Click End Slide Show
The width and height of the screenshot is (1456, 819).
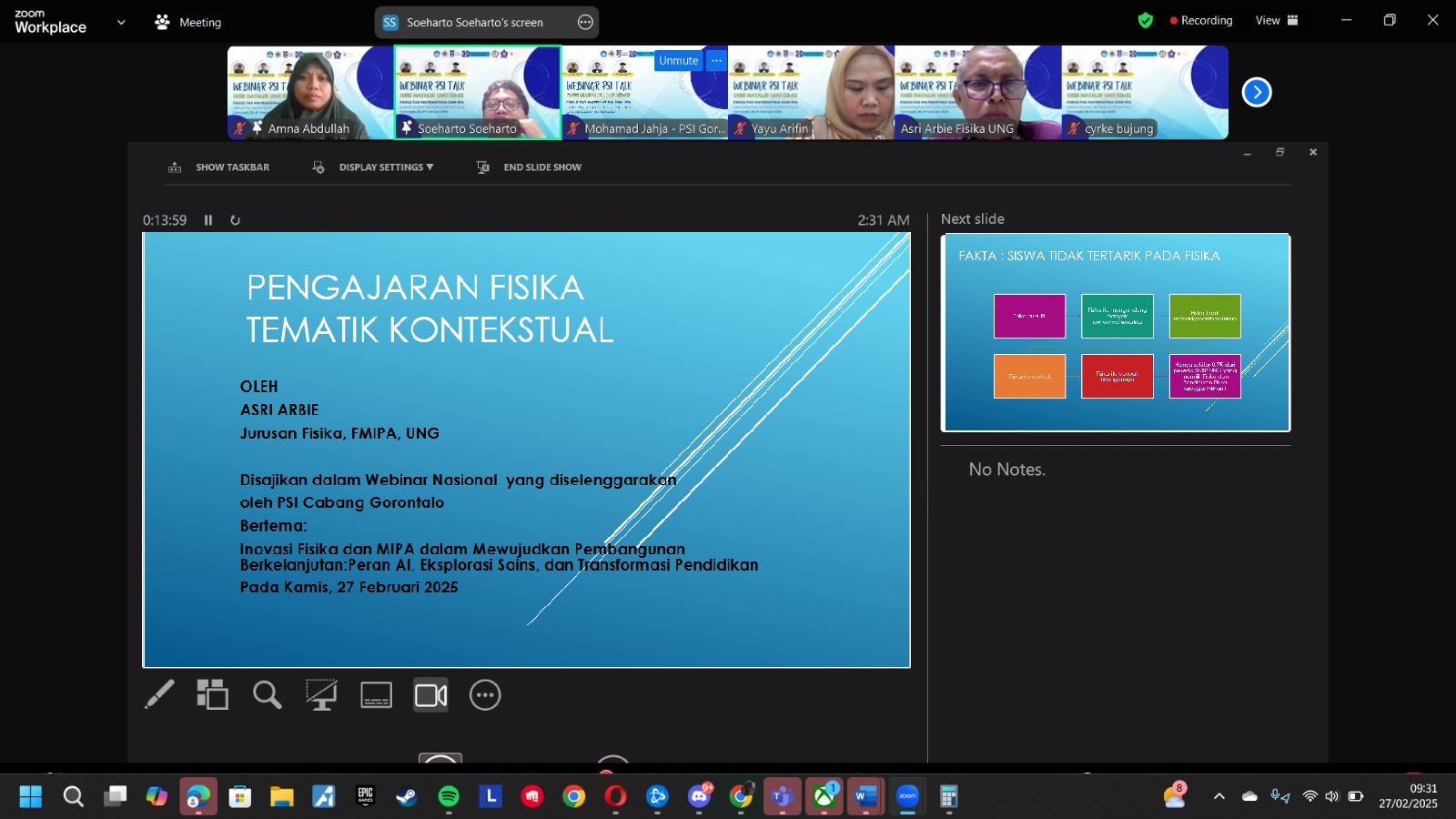click(x=531, y=167)
